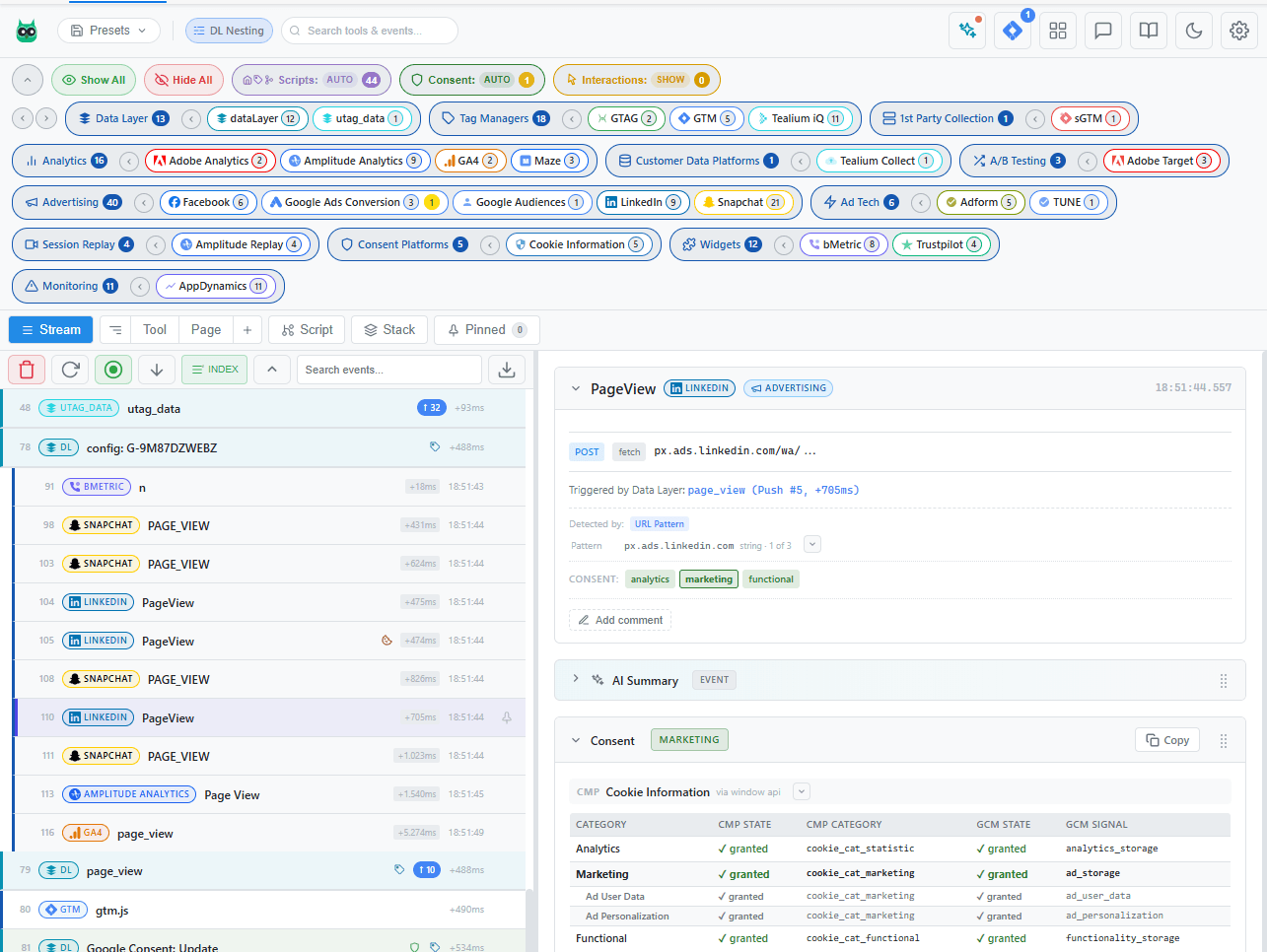Viewport: 1267px width, 952px height.
Task: Click the Show All filter button
Action: (94, 80)
